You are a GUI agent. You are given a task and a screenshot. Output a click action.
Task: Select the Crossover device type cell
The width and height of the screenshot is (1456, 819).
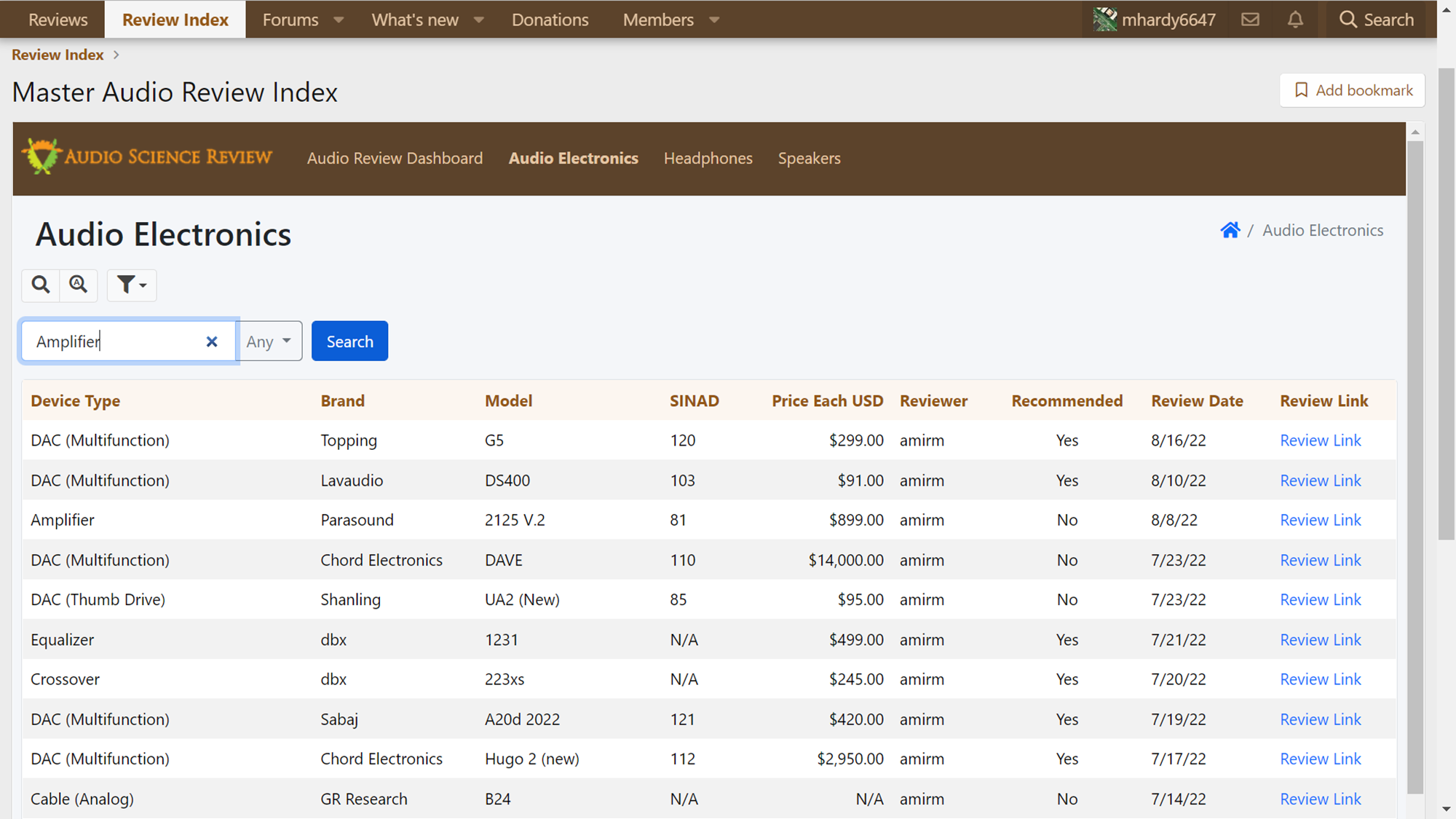coord(65,679)
